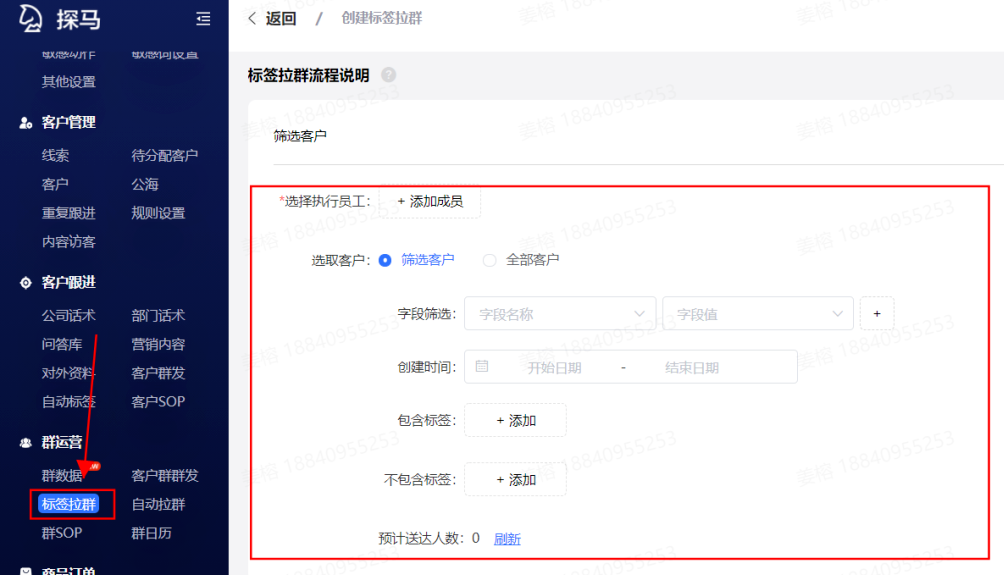Select the 筛选客户 radio option
This screenshot has width=1004, height=575.
coord(385,260)
